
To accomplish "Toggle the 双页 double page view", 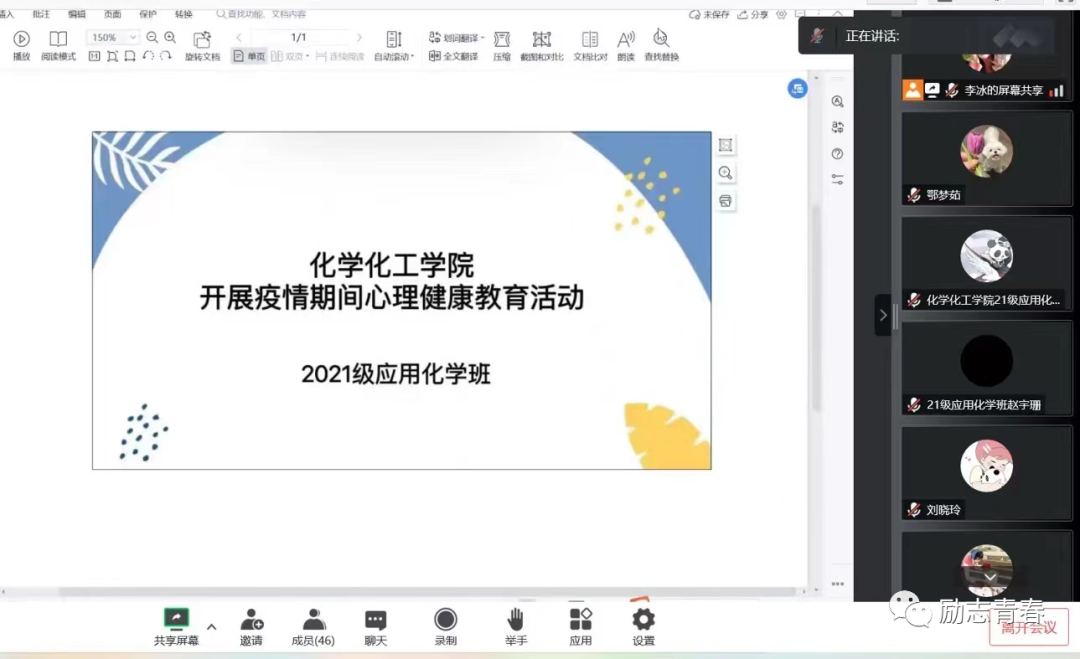I will point(290,57).
